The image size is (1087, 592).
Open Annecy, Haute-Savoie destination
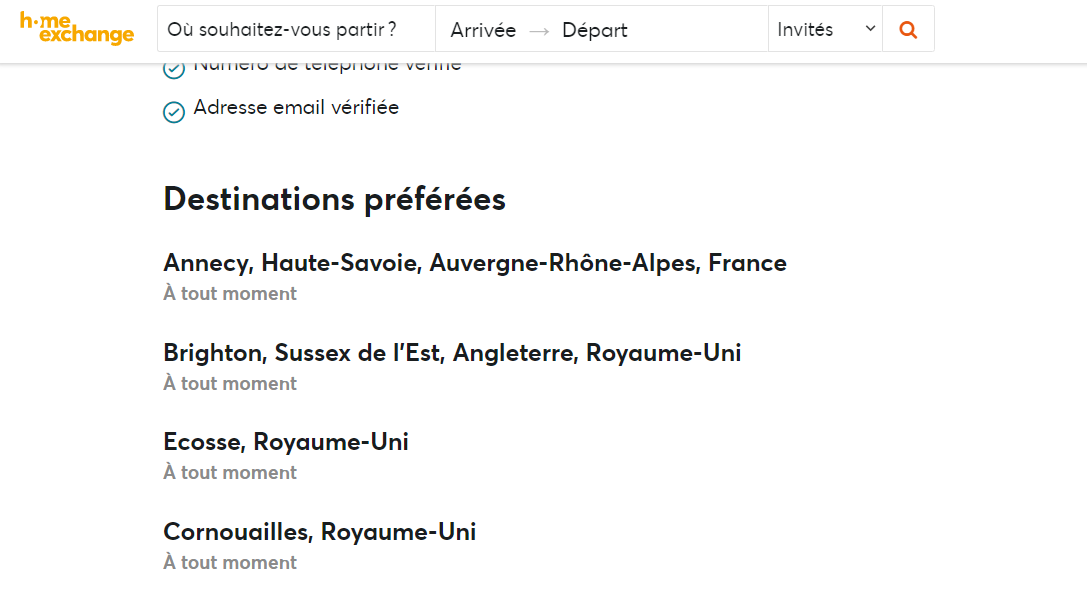click(475, 263)
